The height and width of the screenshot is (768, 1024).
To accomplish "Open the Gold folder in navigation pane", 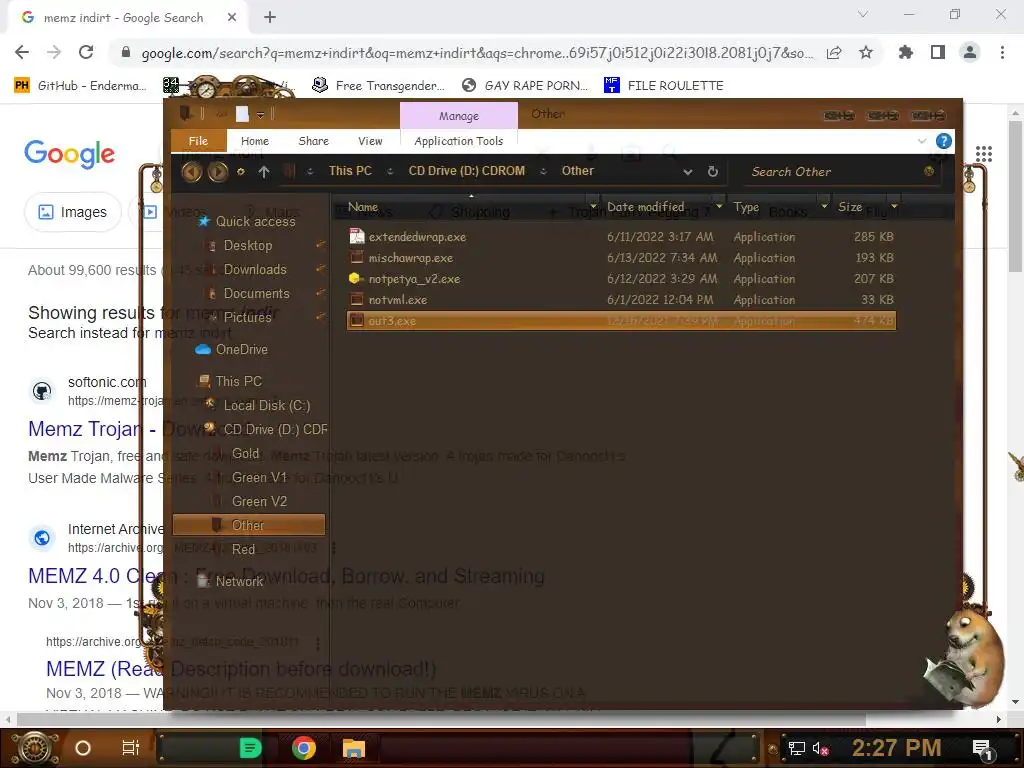I will 246,453.
